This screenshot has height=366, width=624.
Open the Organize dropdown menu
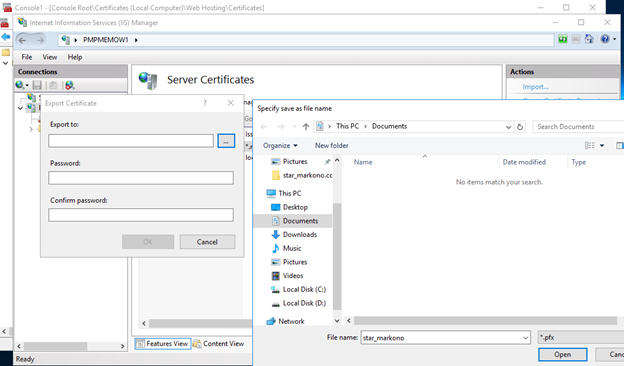(280, 146)
